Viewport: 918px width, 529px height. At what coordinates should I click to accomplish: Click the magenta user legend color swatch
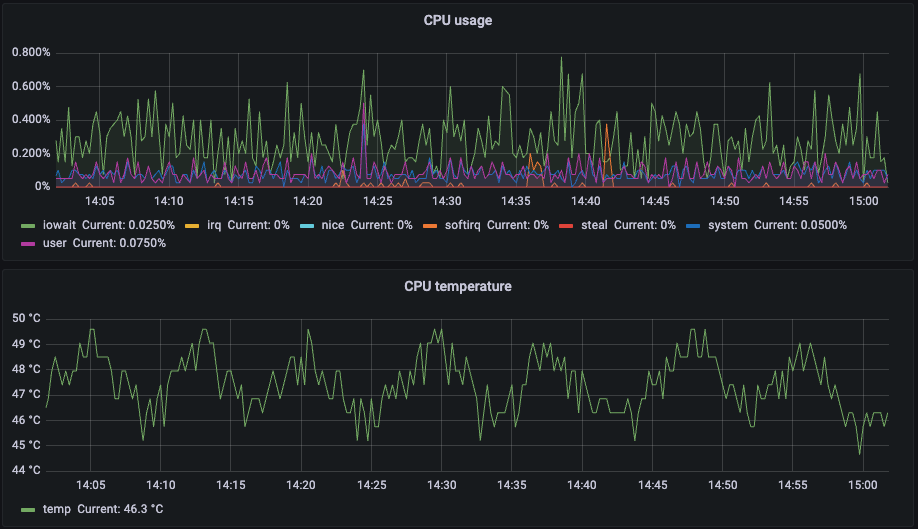(x=27, y=243)
